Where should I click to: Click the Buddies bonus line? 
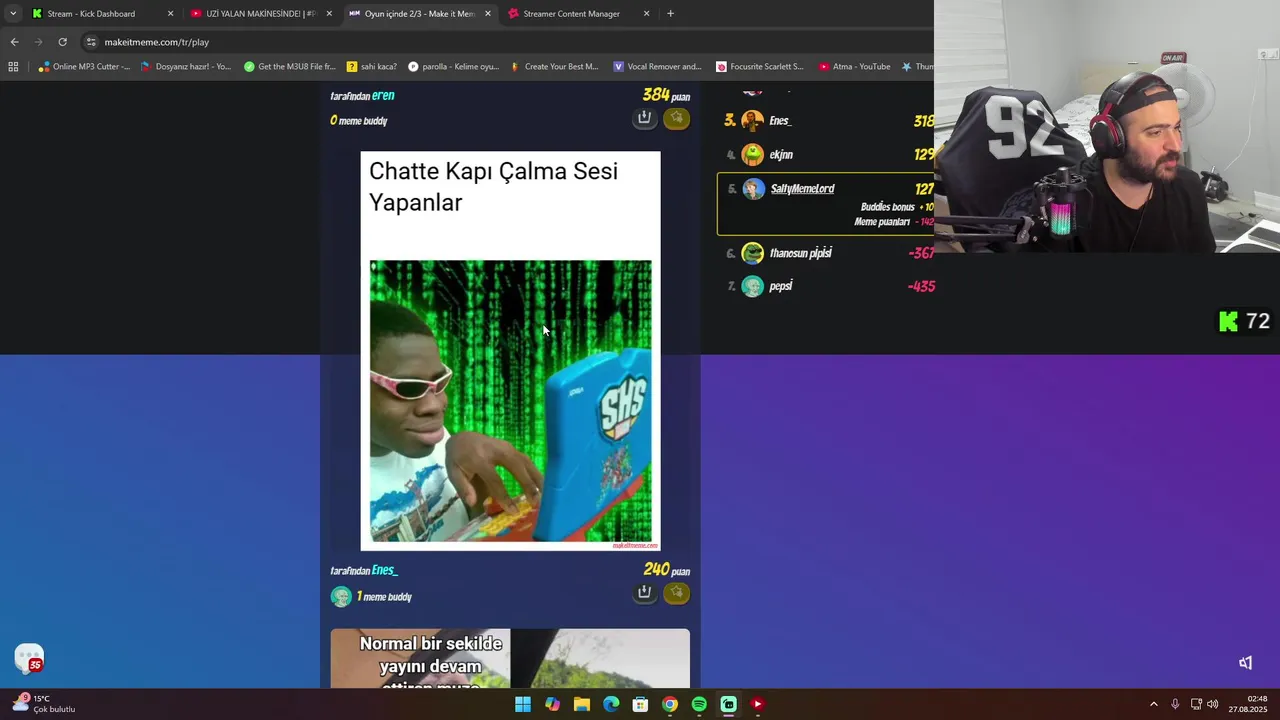[896, 207]
